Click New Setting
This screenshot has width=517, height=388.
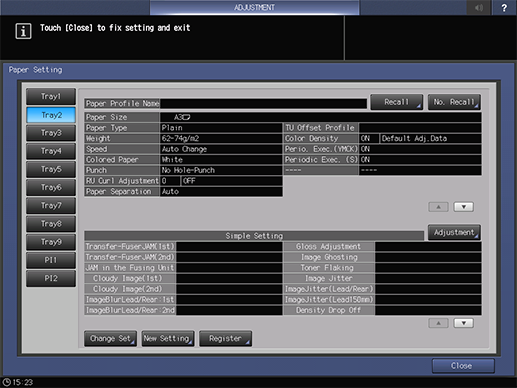tap(168, 339)
